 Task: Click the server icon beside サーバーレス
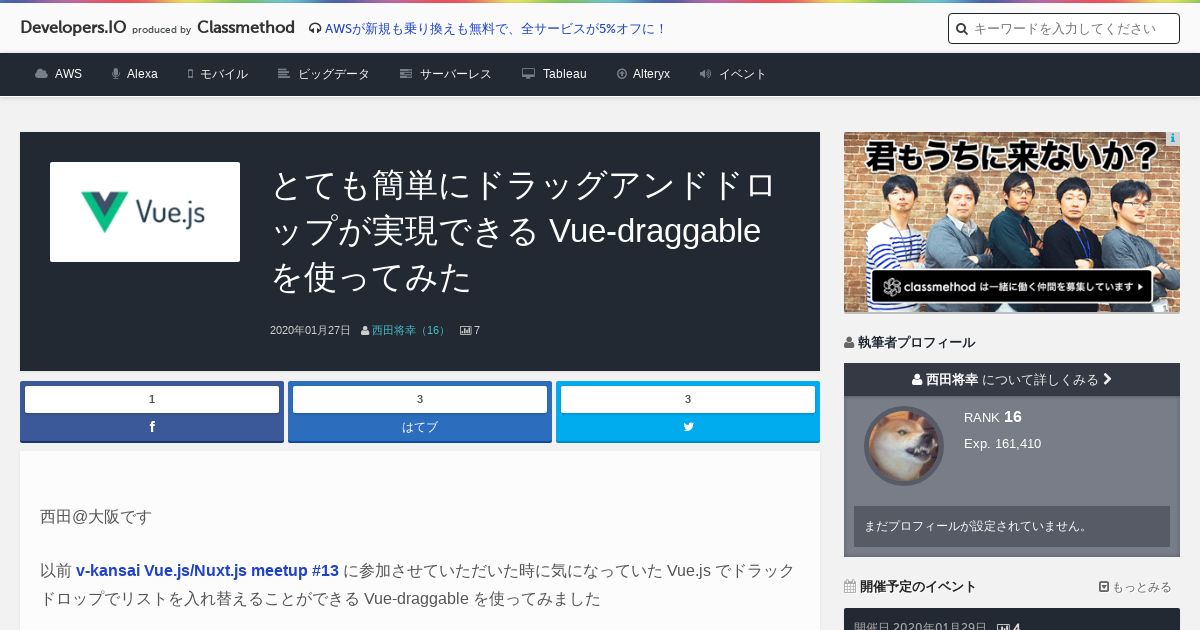click(406, 74)
